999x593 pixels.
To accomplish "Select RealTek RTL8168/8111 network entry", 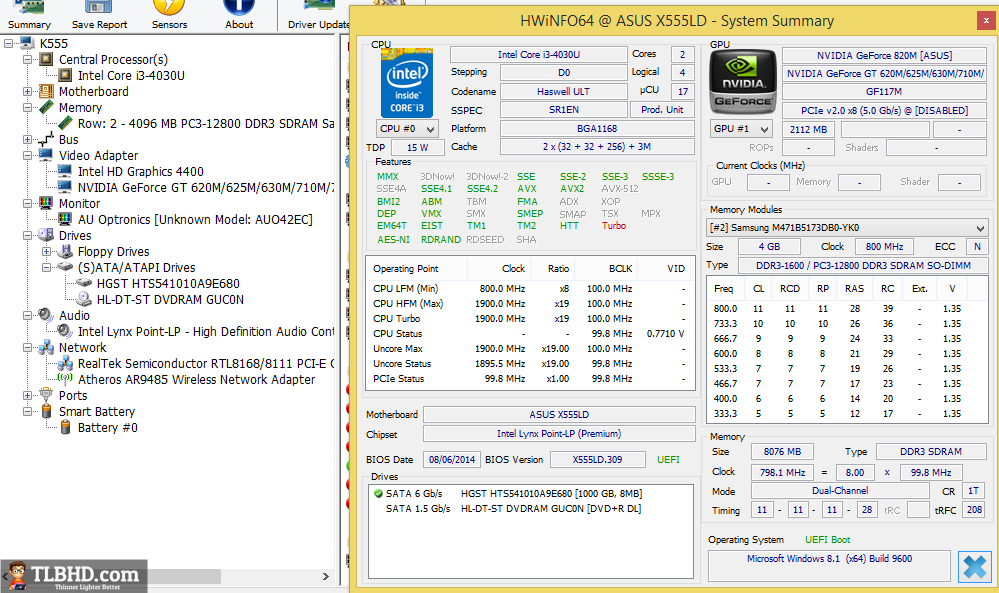I will [x=206, y=363].
